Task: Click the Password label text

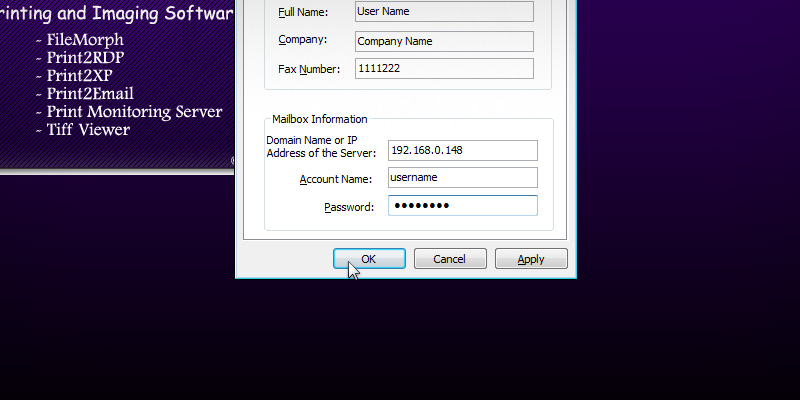Action: tap(348, 207)
